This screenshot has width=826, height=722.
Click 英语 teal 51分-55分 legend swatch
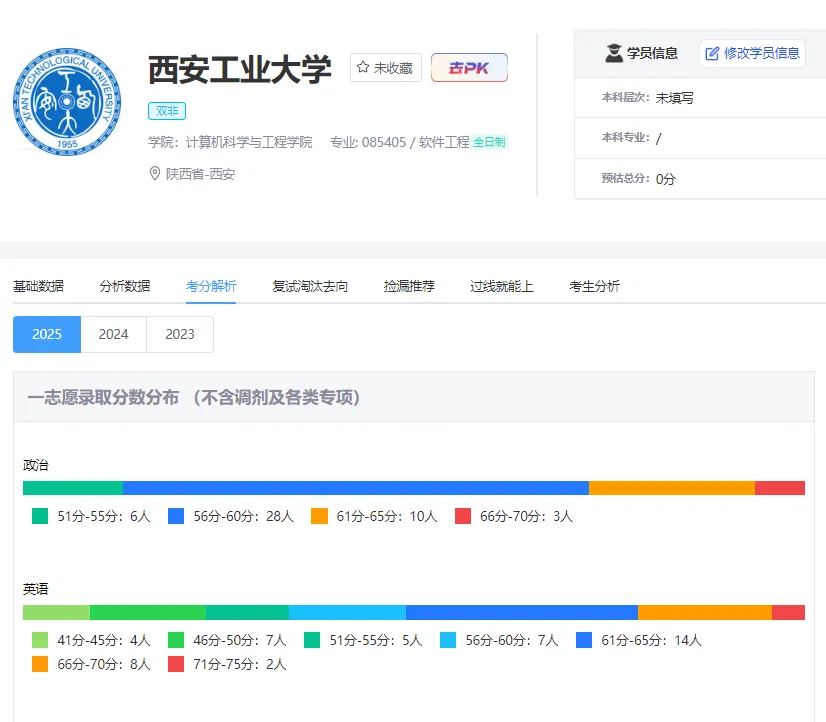pyautogui.click(x=312, y=640)
